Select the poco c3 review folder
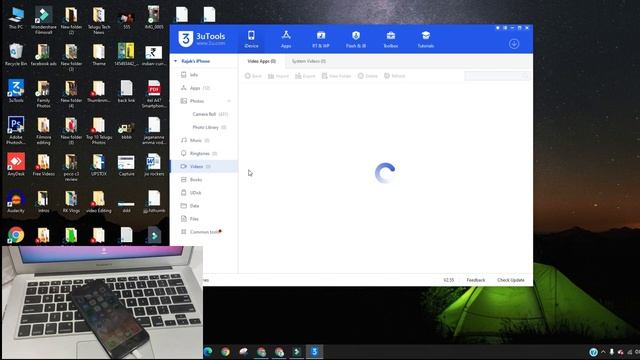 [x=71, y=167]
